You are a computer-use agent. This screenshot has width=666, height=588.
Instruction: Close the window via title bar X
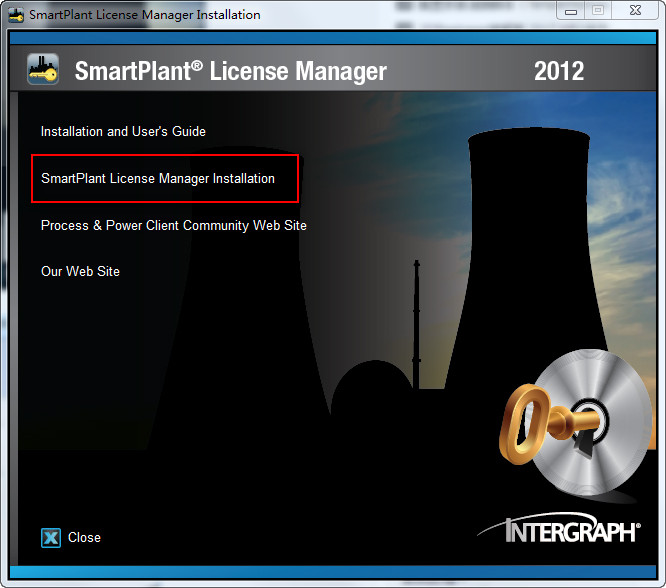click(635, 11)
